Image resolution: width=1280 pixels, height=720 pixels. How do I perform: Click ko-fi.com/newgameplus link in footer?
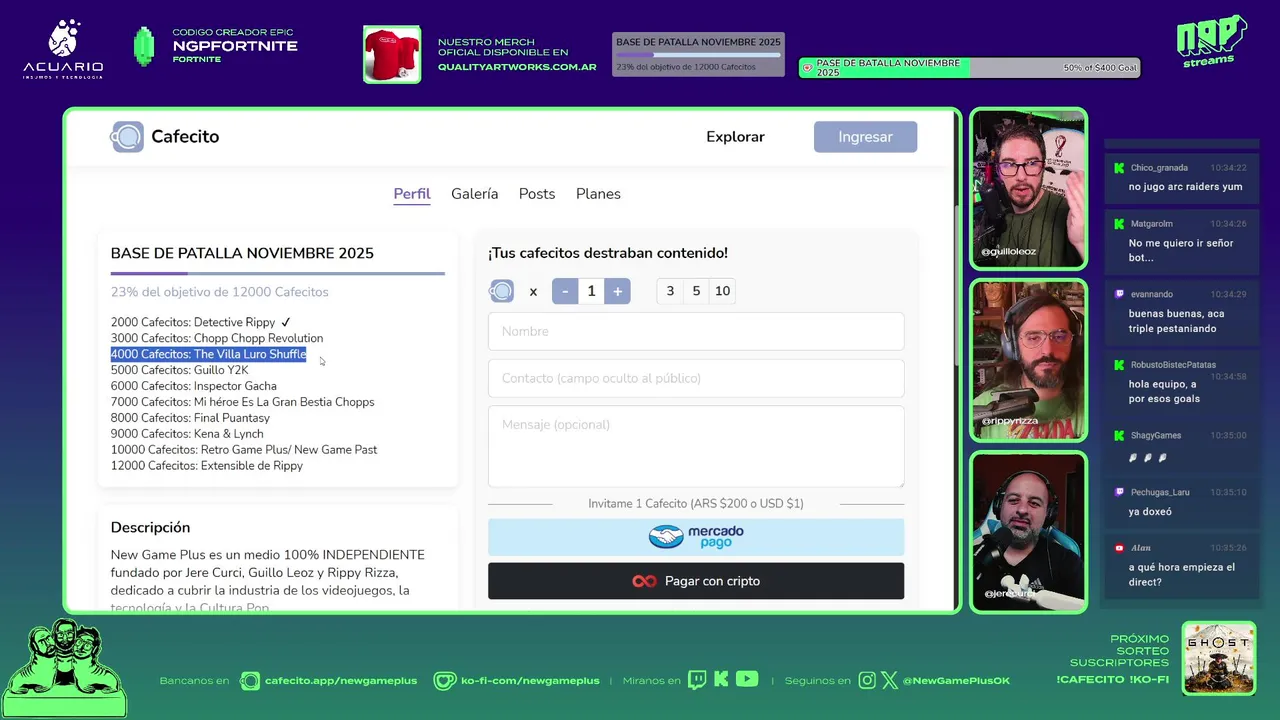tap(530, 681)
